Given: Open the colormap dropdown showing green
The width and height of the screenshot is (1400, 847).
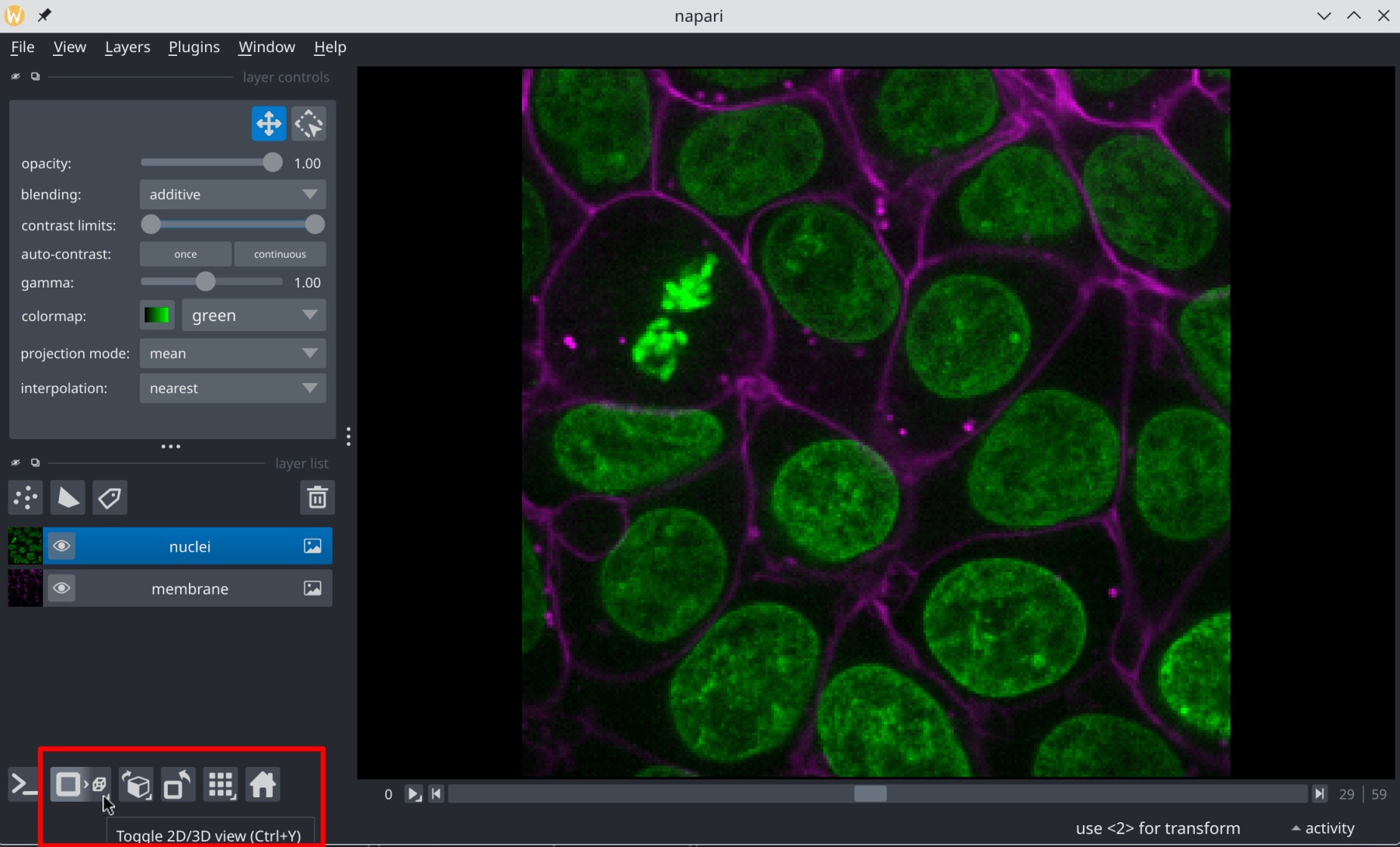Looking at the screenshot, I should pyautogui.click(x=253, y=315).
